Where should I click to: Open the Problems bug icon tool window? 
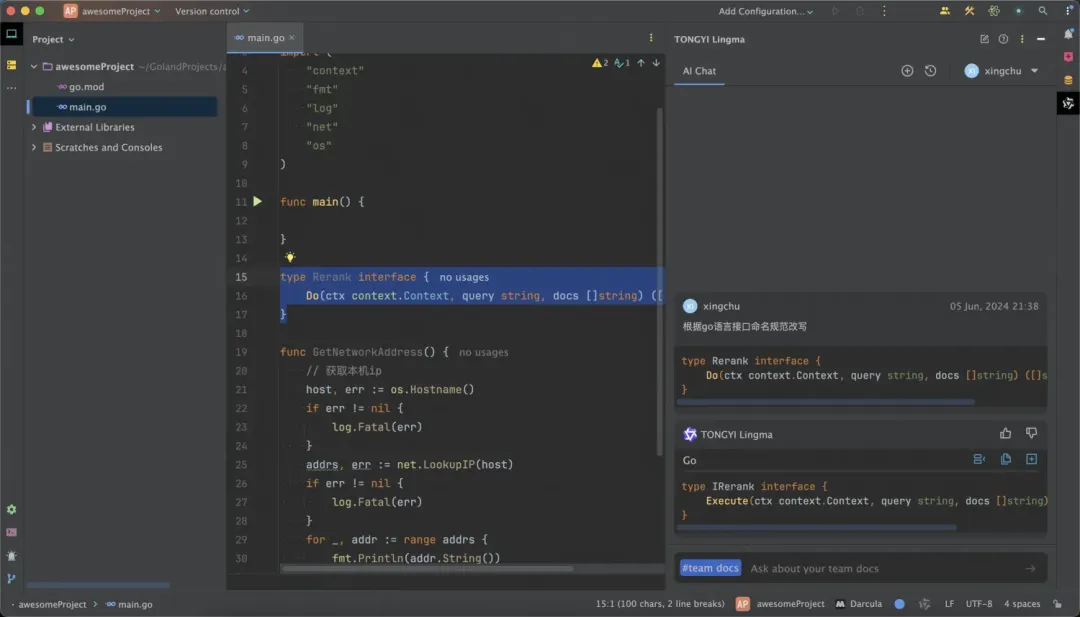[11, 556]
